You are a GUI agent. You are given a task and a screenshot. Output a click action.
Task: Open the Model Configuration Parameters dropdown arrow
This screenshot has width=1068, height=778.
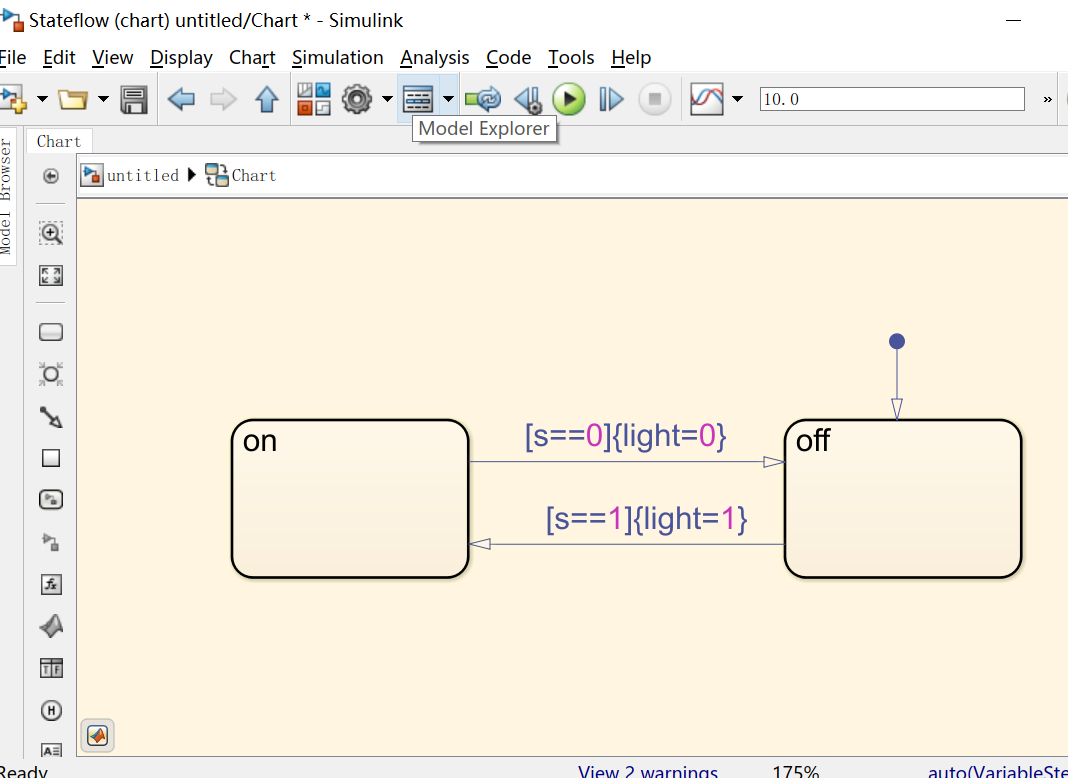[x=385, y=98]
